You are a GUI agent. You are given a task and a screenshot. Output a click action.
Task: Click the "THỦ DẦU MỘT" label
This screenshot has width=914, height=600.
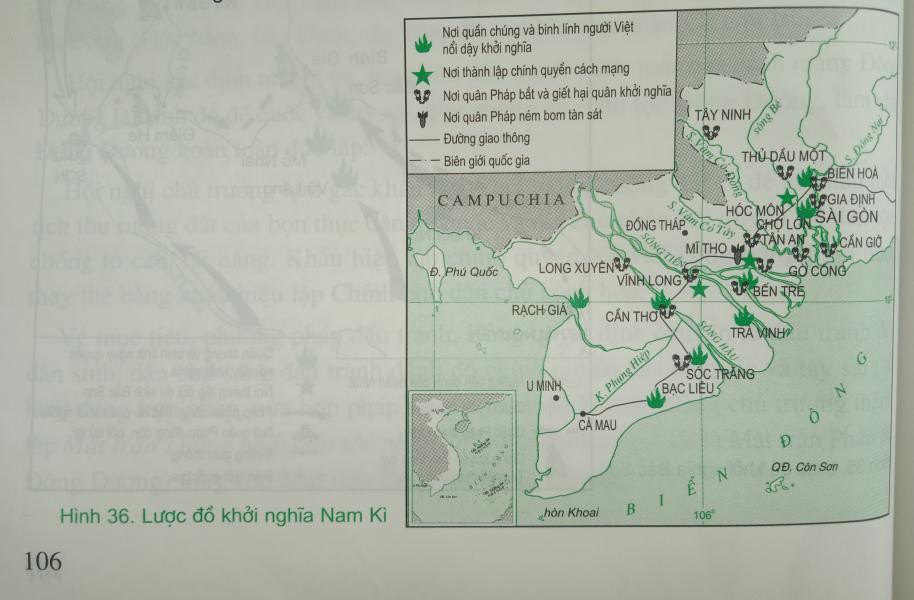pos(783,156)
